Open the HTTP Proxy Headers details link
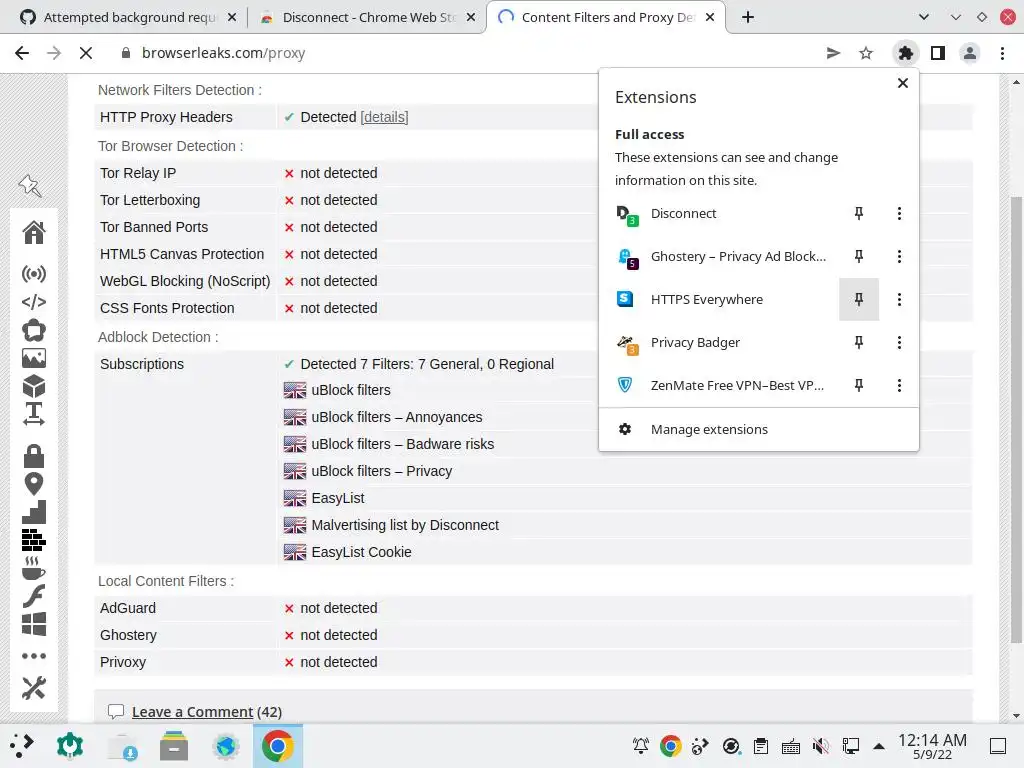 [x=384, y=117]
